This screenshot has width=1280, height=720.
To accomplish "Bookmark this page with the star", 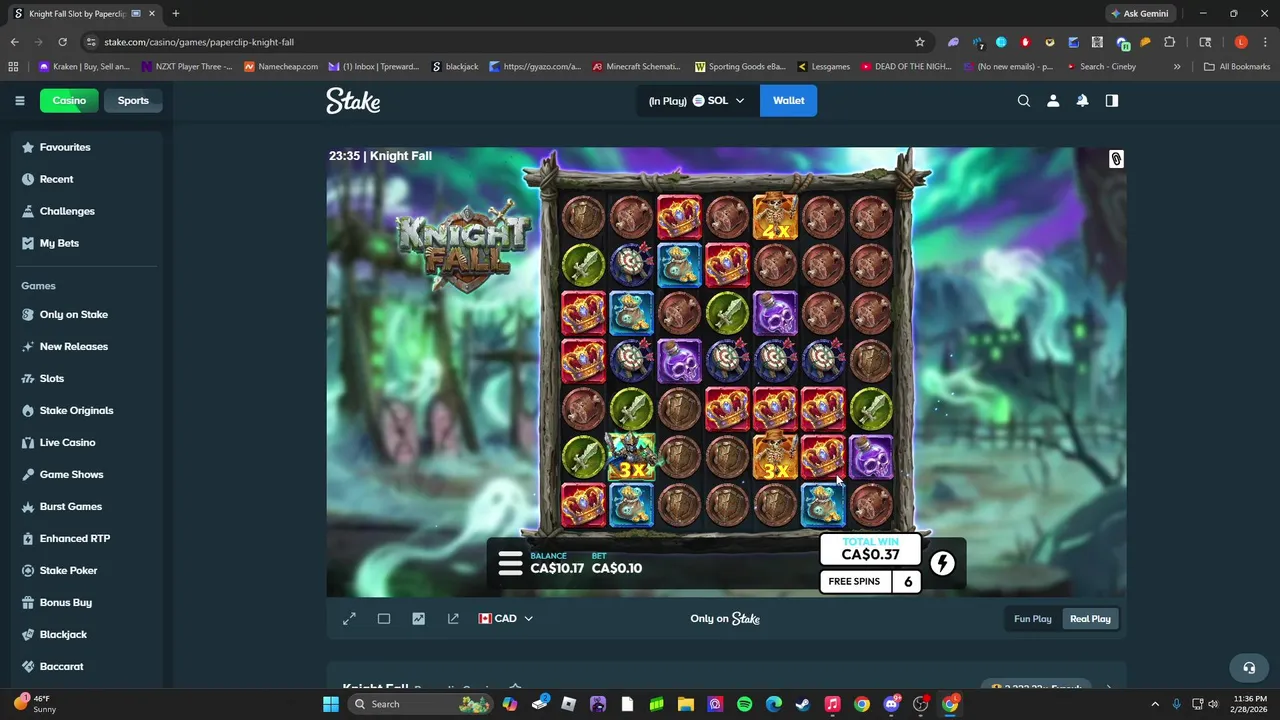I will coord(920,42).
